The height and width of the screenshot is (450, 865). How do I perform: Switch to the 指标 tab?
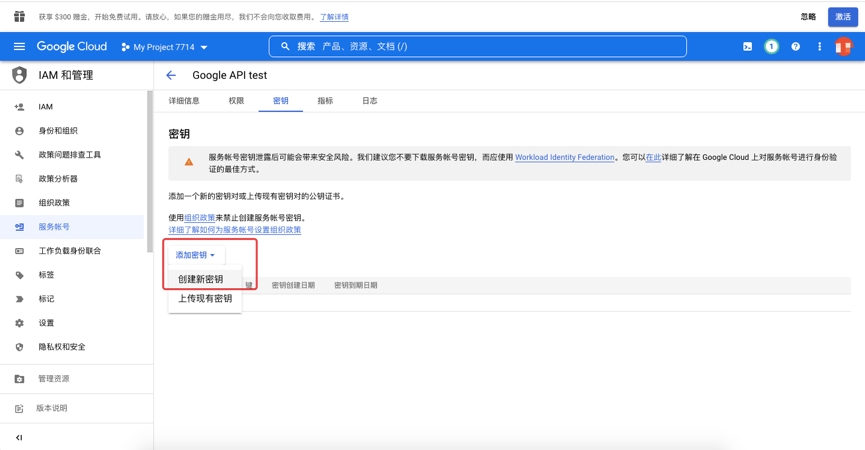(325, 101)
